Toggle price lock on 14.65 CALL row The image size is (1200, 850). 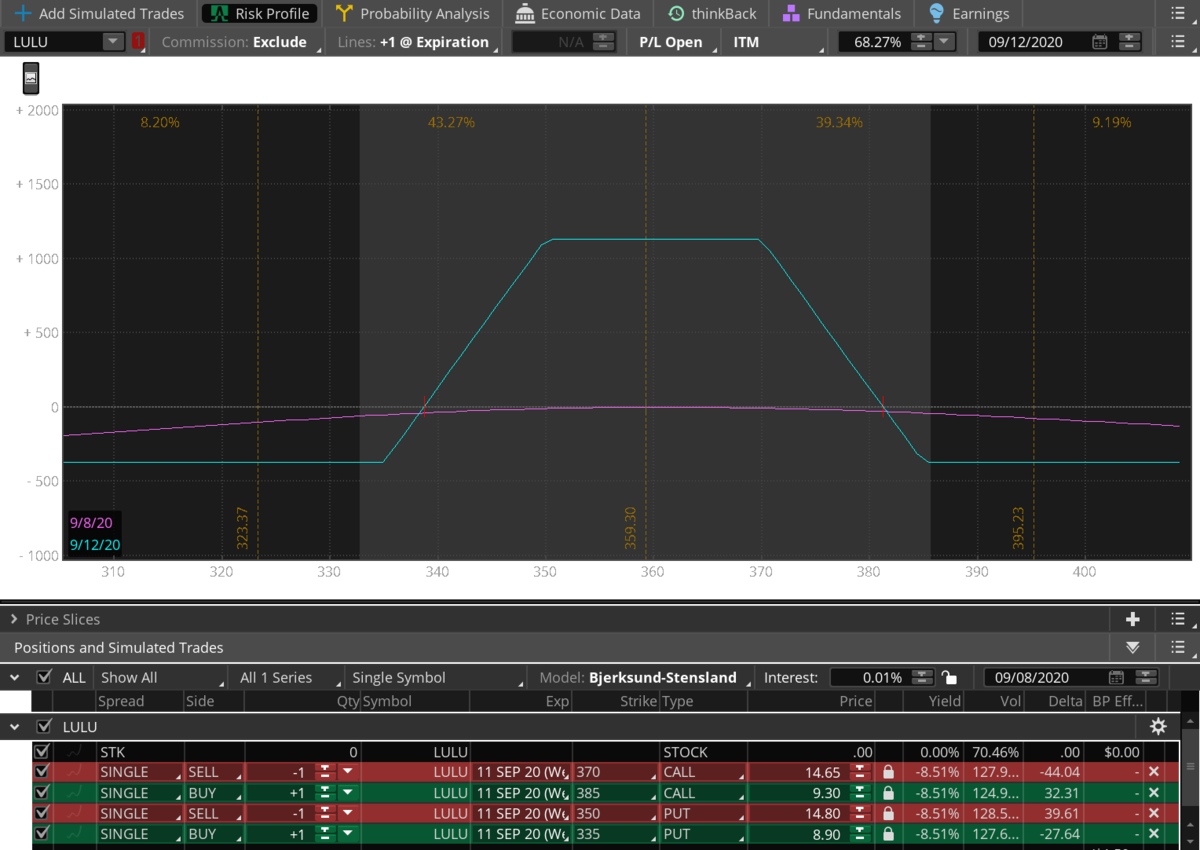click(888, 772)
